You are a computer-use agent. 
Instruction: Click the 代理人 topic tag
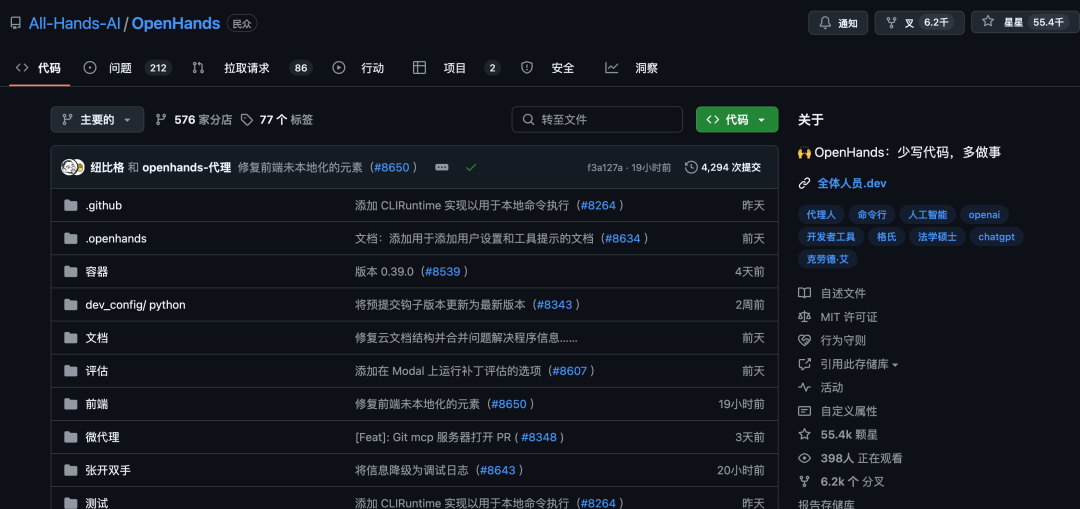(820, 214)
